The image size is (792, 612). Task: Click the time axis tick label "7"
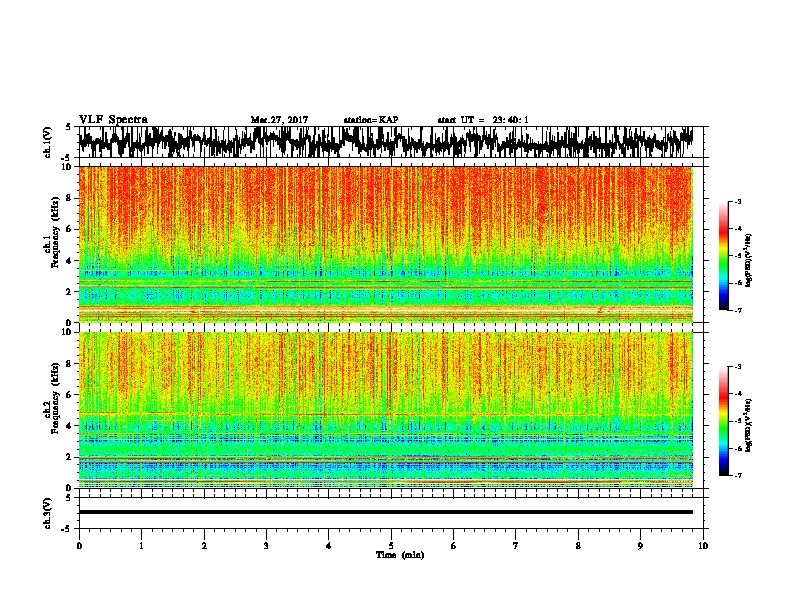(x=516, y=546)
